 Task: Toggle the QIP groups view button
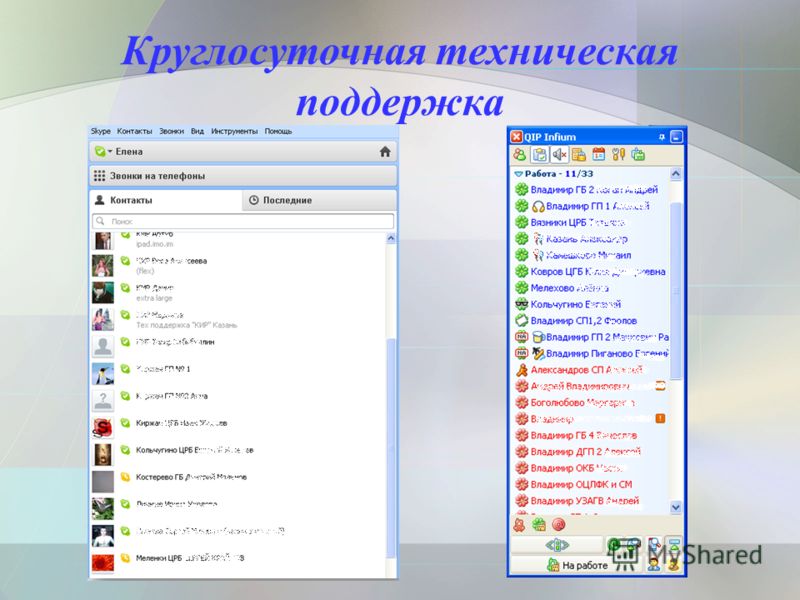[539, 154]
